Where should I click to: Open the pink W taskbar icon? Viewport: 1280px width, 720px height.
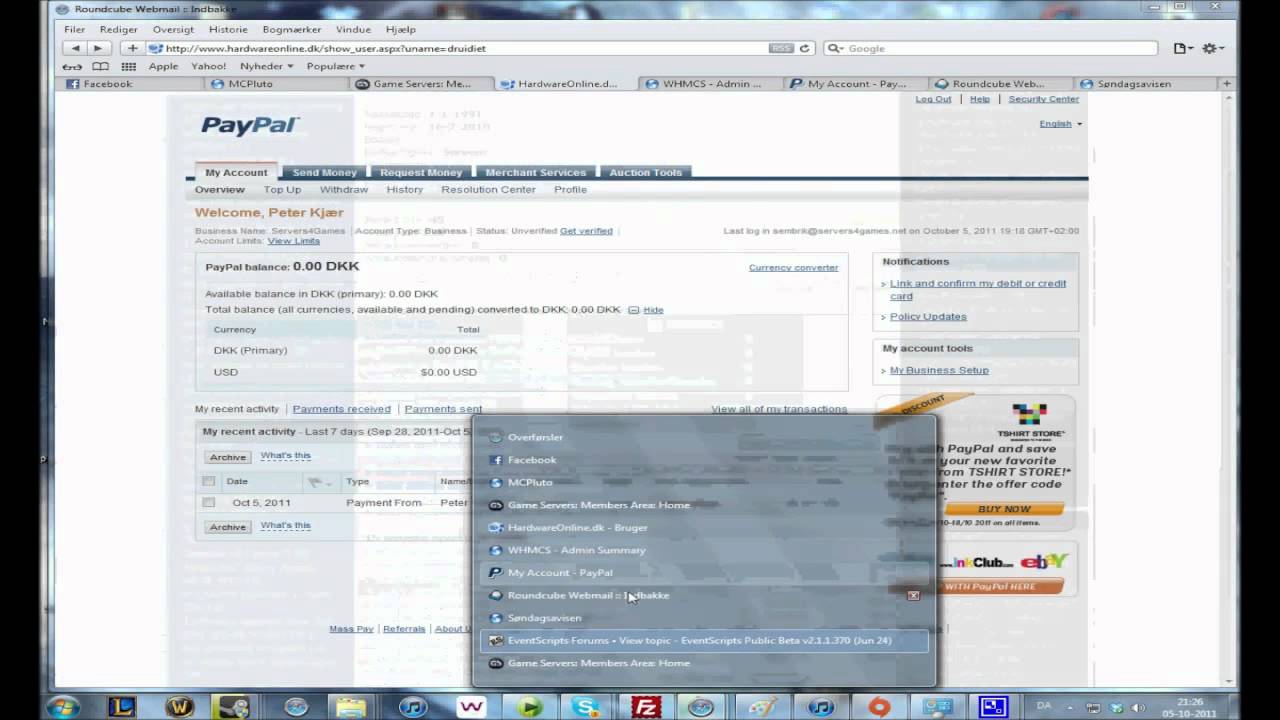(x=470, y=706)
